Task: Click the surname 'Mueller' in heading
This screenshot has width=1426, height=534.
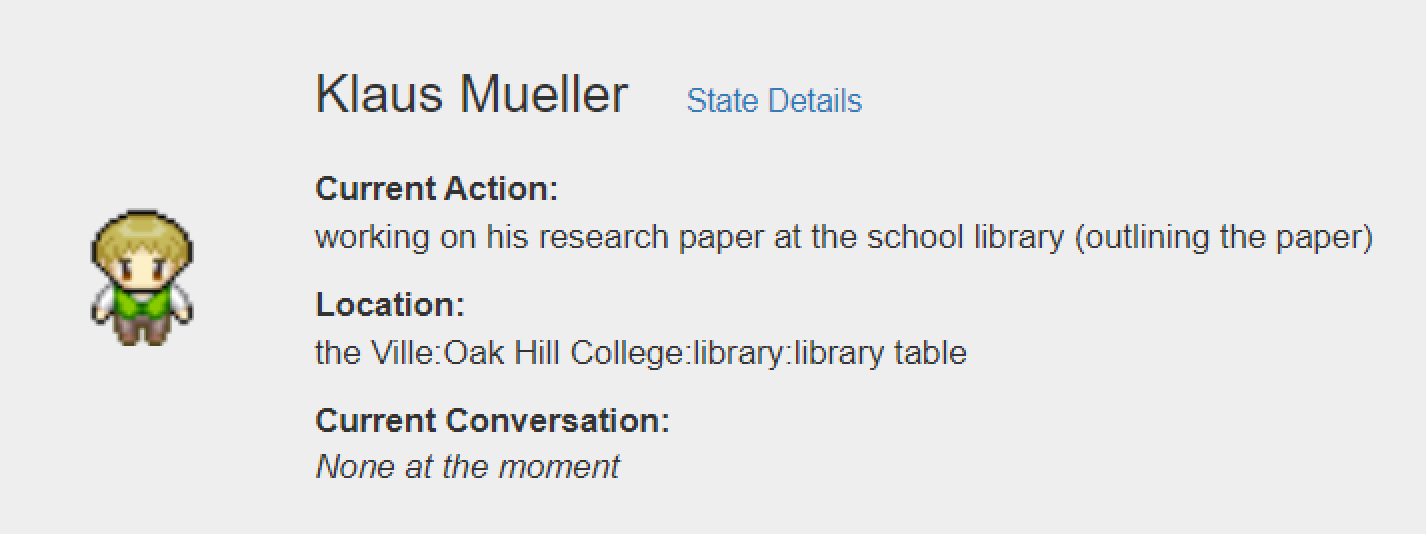Action: [x=544, y=94]
